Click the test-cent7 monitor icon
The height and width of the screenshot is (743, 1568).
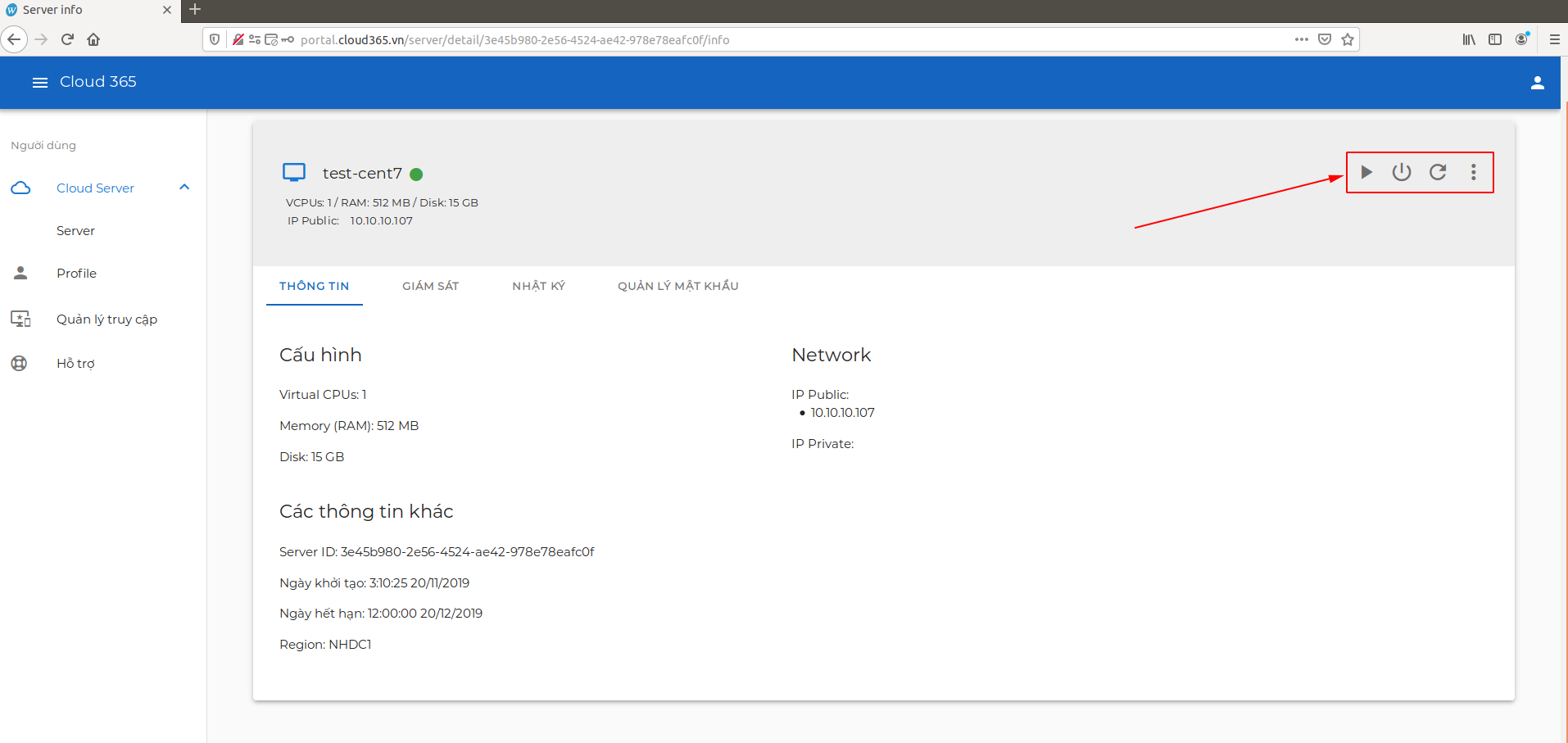click(x=293, y=172)
